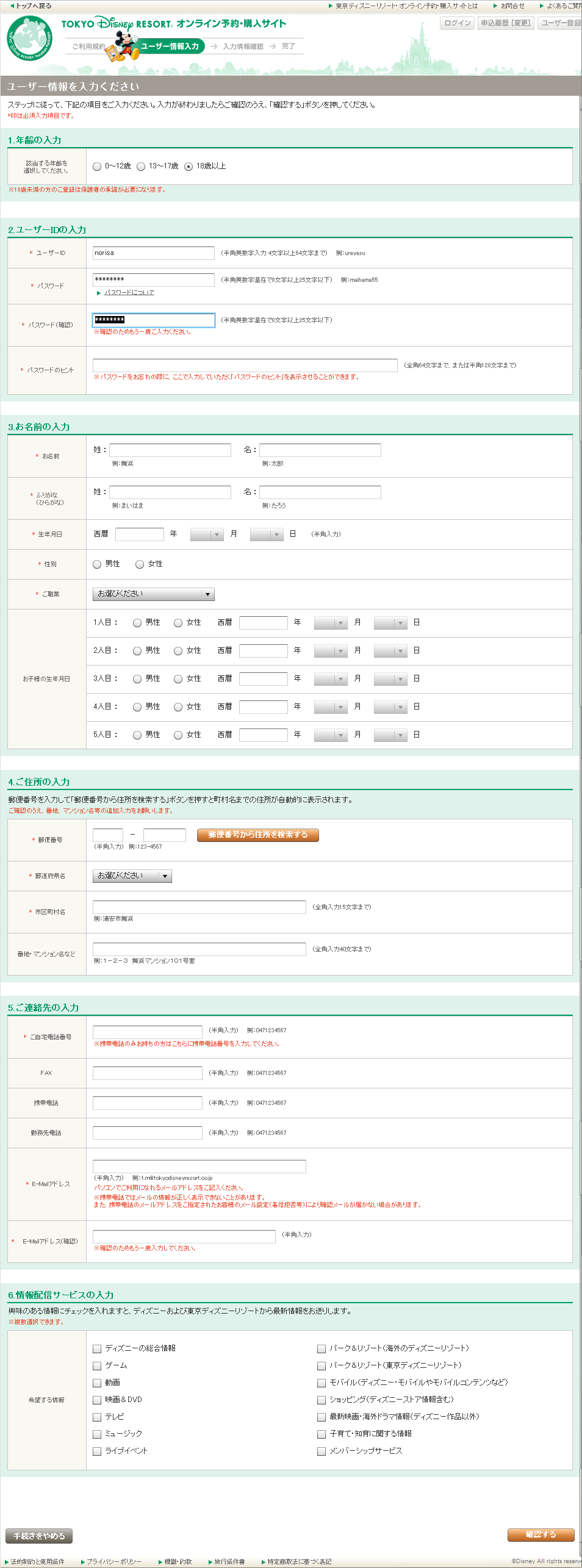Open the day dropdown for child 5人目
Viewport: 582px width, 1568px height.
pyautogui.click(x=390, y=735)
